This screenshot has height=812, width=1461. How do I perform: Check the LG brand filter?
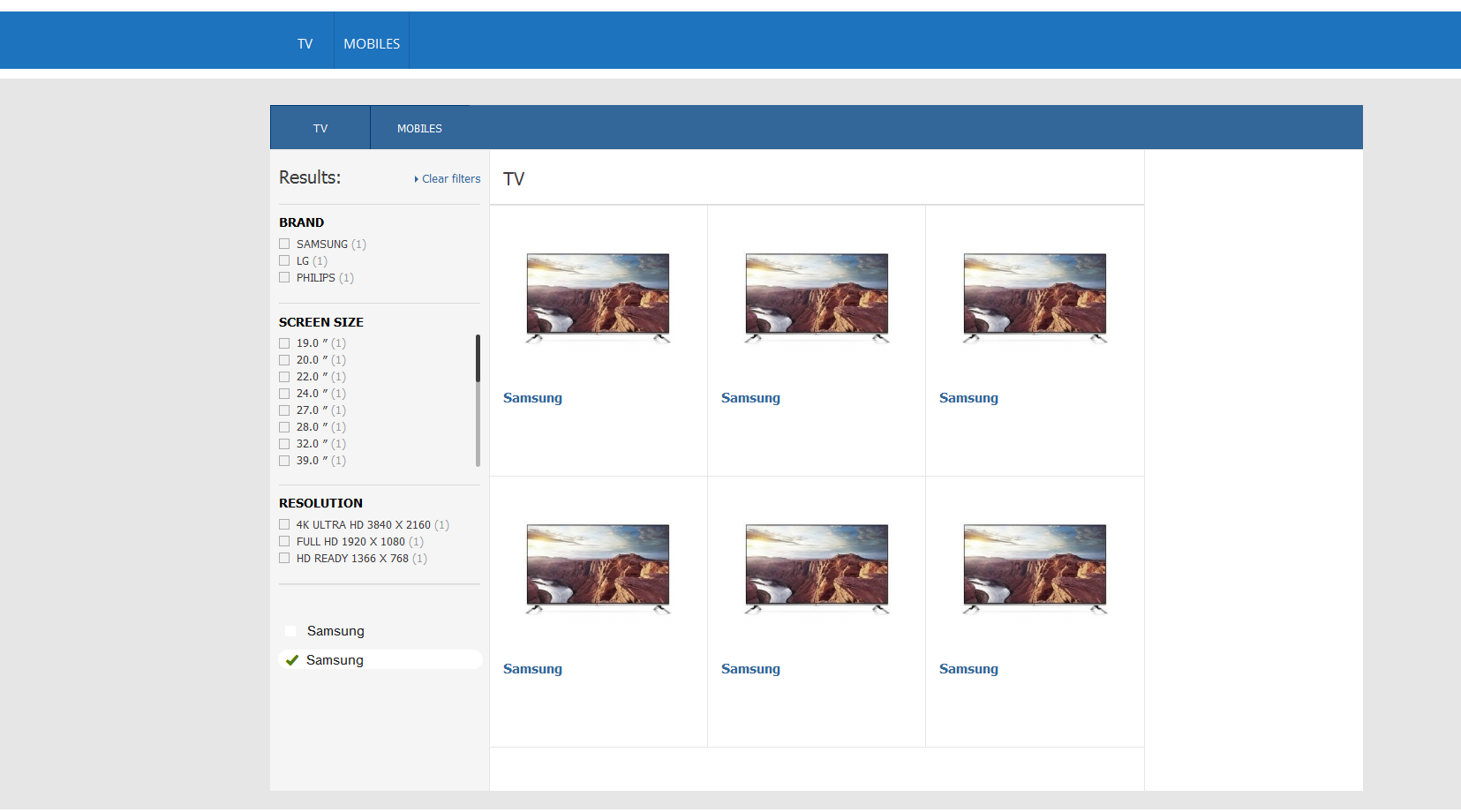click(x=284, y=260)
